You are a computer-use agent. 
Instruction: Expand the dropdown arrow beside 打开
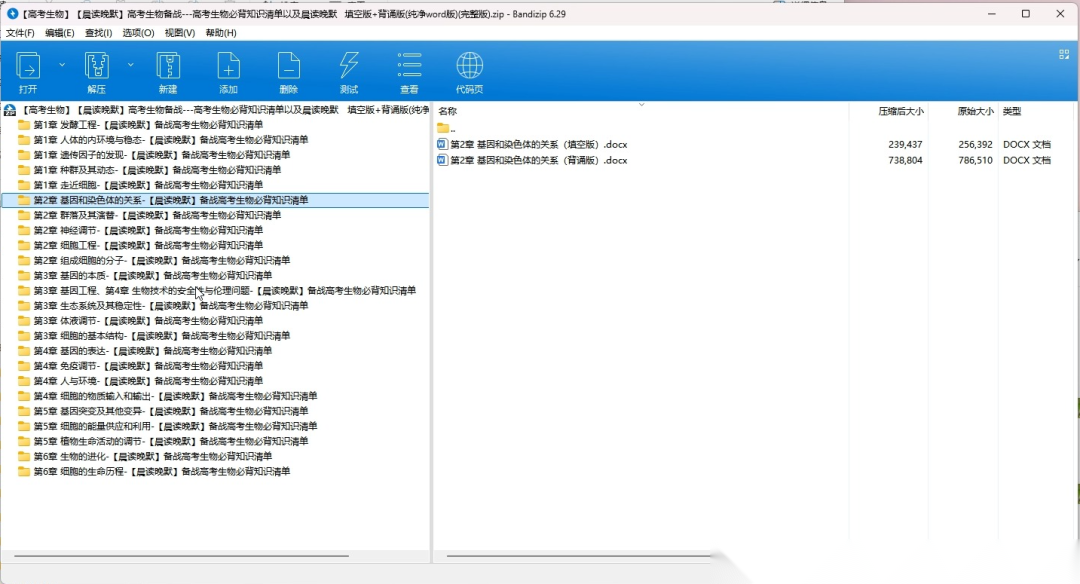62,65
